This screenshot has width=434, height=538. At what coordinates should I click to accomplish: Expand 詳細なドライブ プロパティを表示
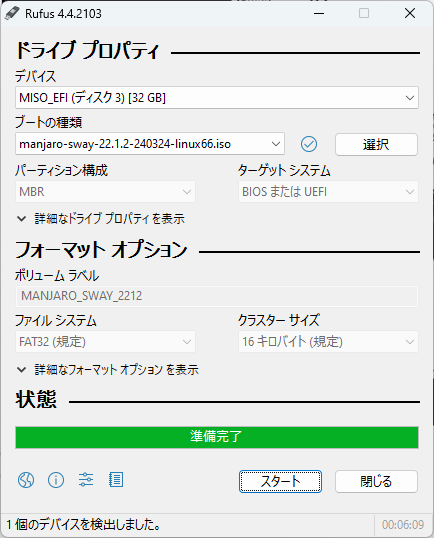pos(101,219)
